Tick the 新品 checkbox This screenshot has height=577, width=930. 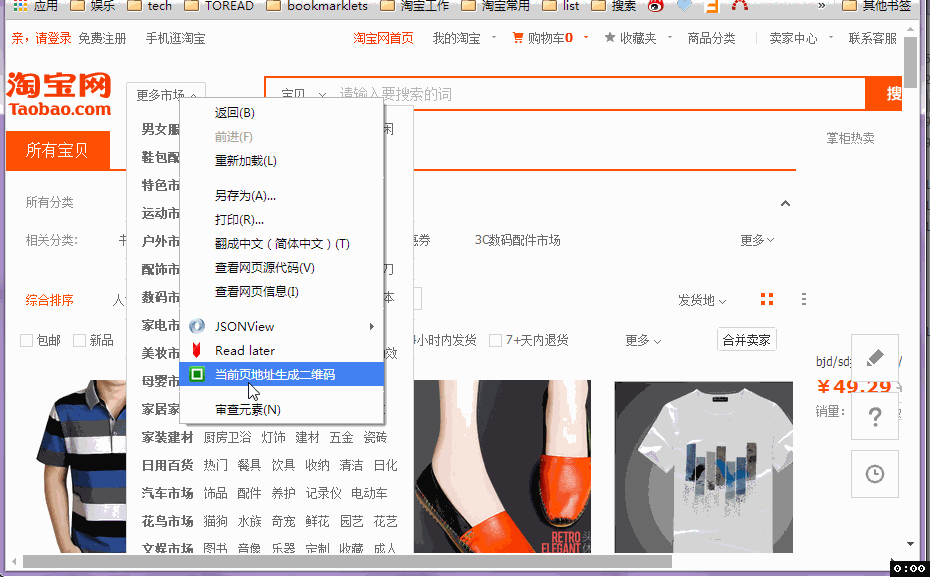(x=79, y=341)
